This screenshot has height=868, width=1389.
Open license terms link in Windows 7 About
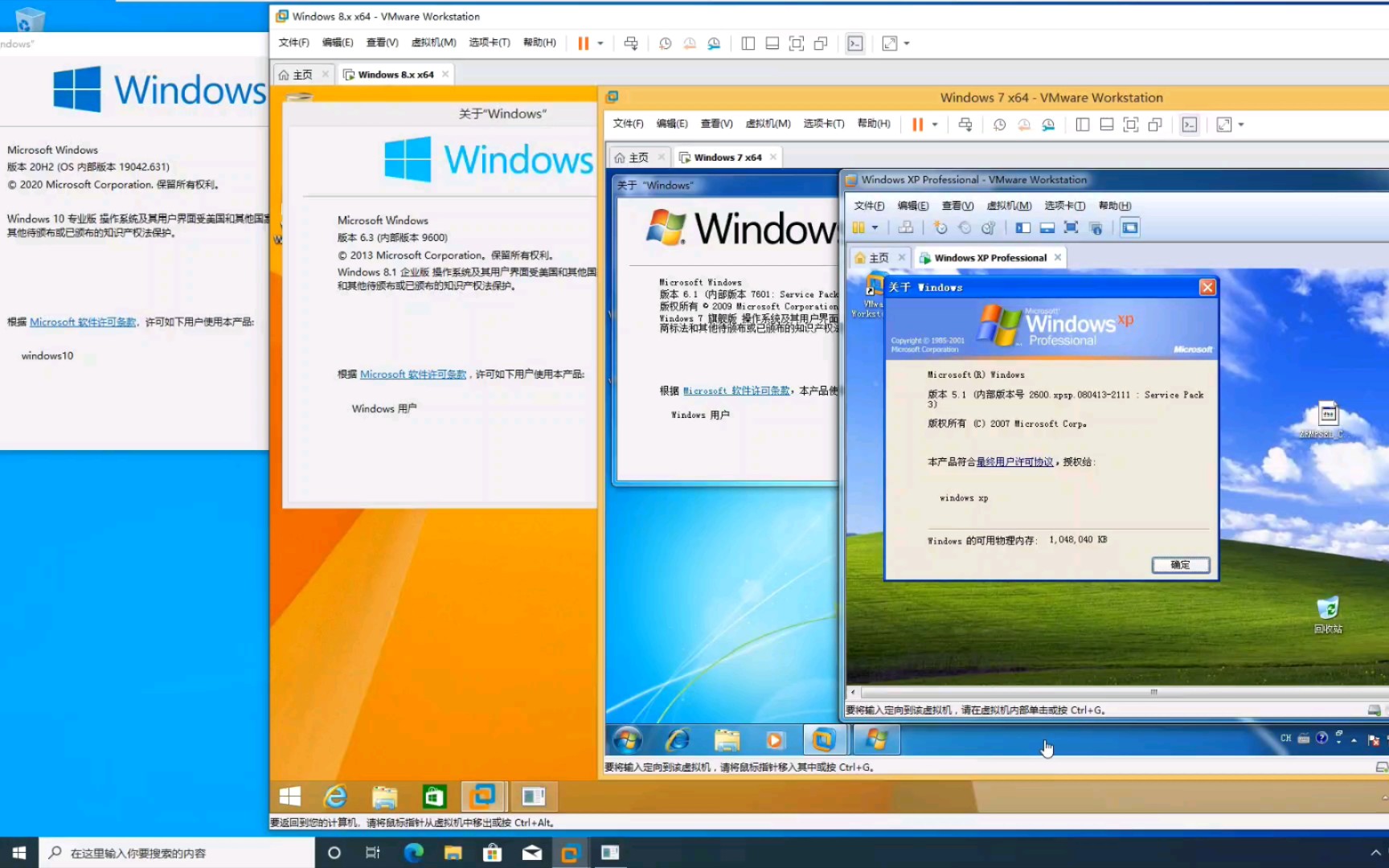click(736, 391)
